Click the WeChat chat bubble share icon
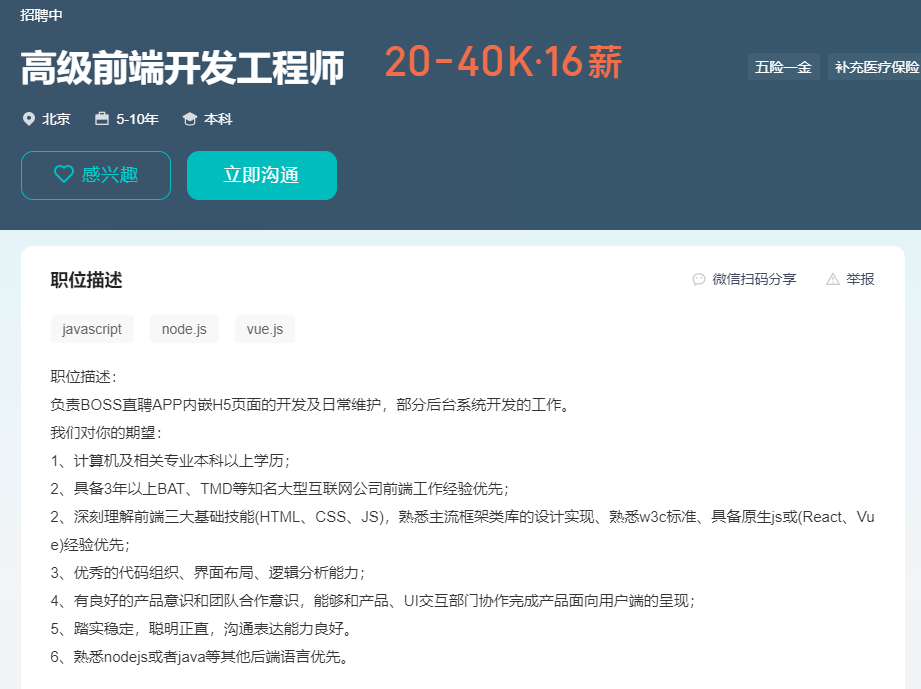 click(x=699, y=279)
